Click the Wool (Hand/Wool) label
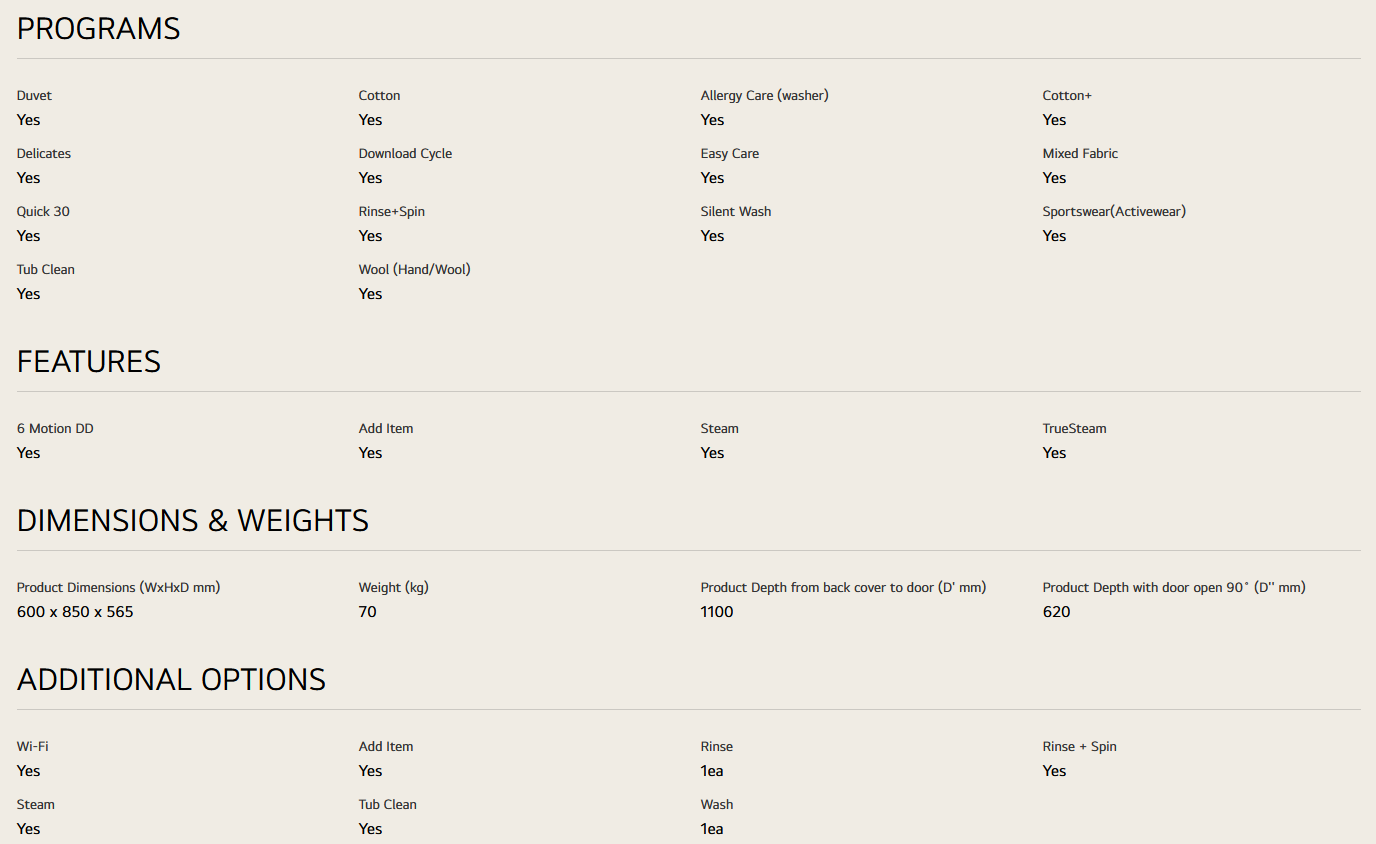 tap(414, 270)
